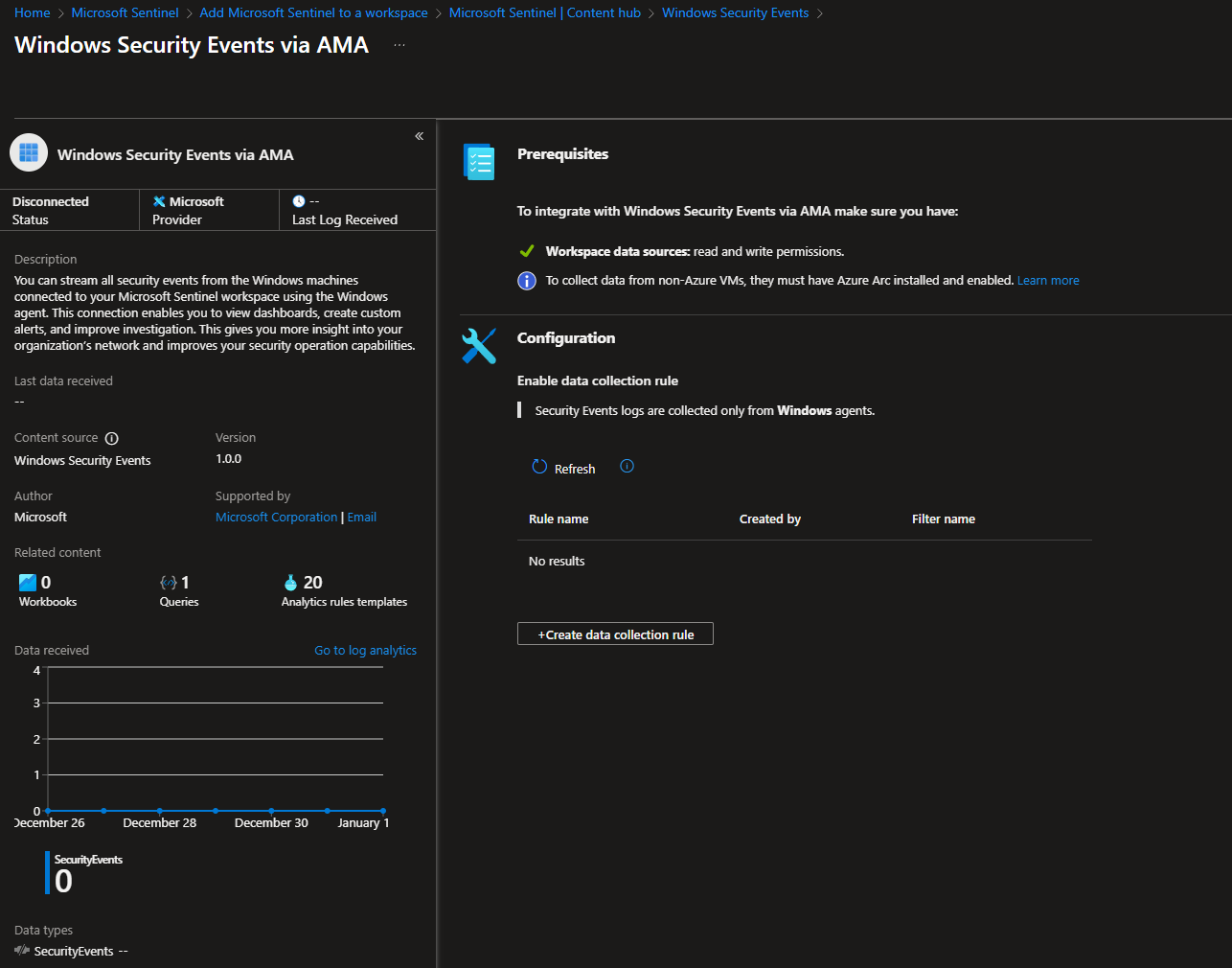
Task: Click the Email support link
Action: click(x=362, y=517)
